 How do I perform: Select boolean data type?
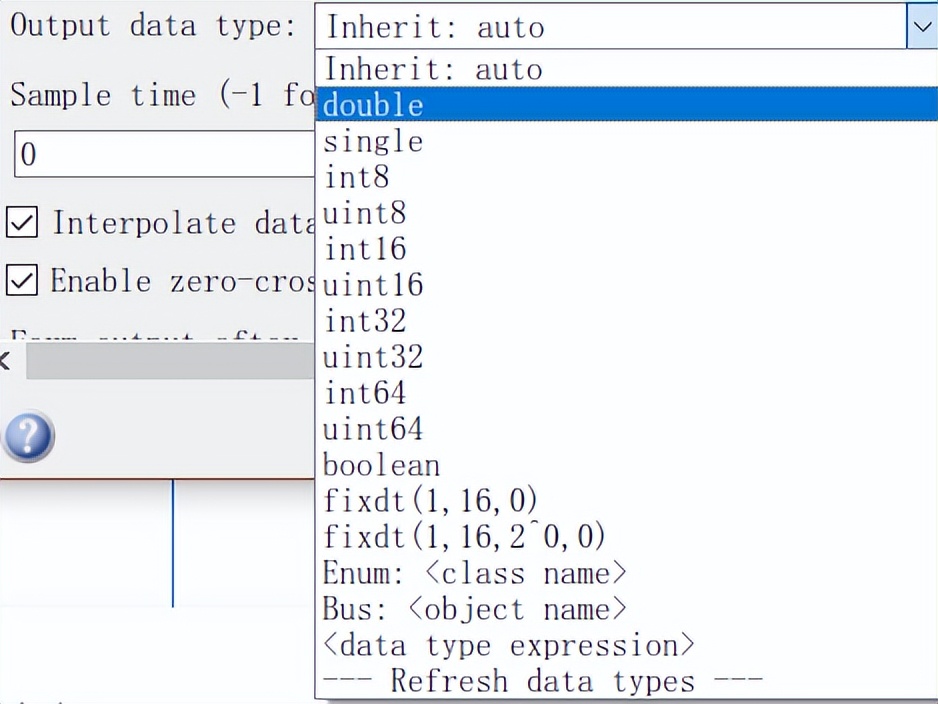click(381, 465)
